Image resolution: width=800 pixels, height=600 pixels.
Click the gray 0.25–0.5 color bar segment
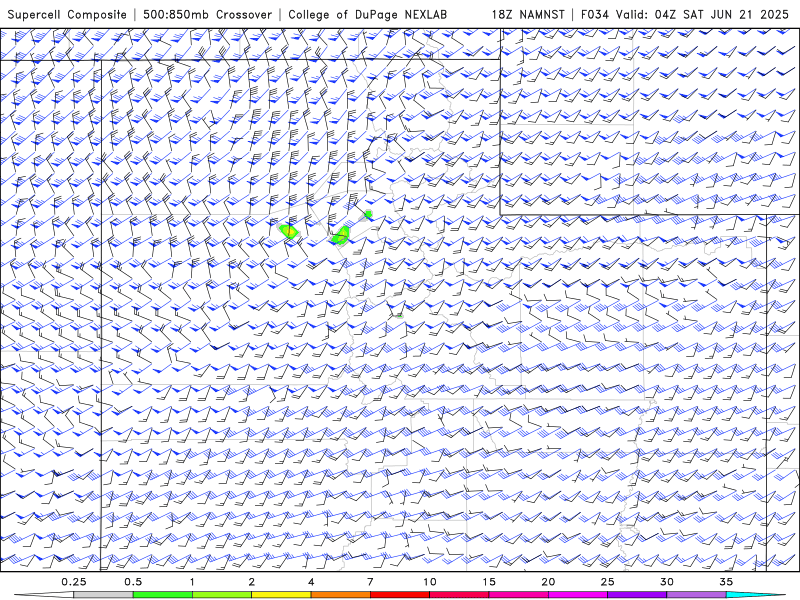[103, 595]
